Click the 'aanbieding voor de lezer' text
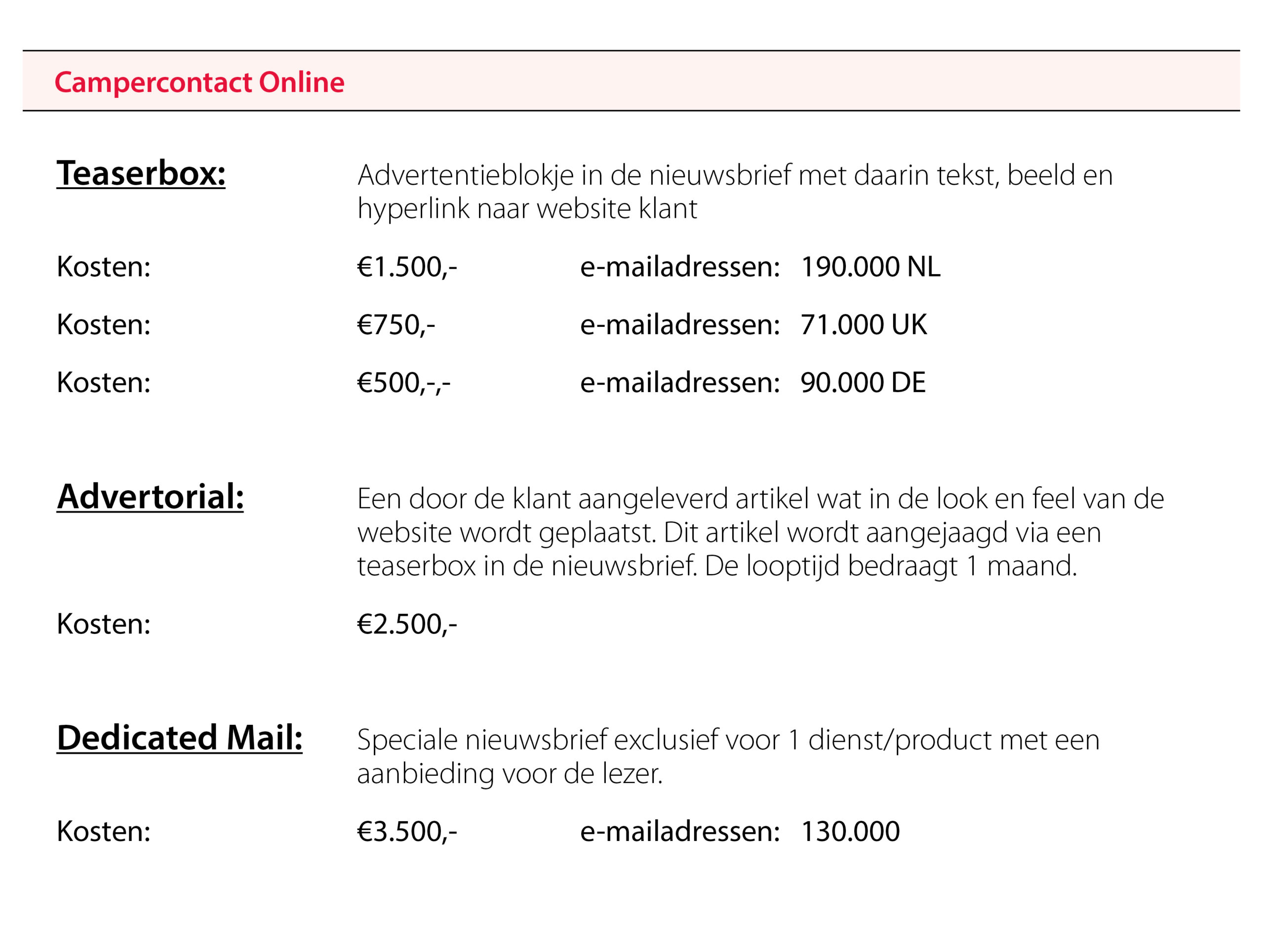This screenshot has width=1264, height=952. tap(509, 774)
